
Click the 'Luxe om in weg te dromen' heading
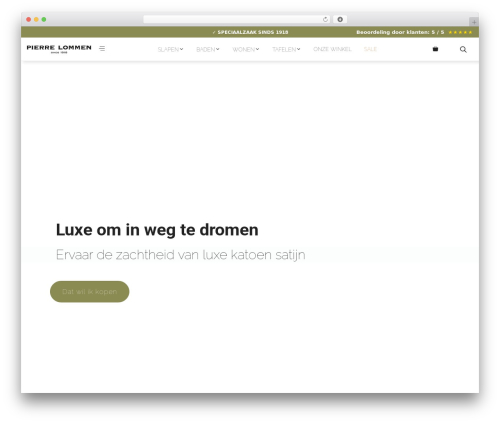click(157, 230)
